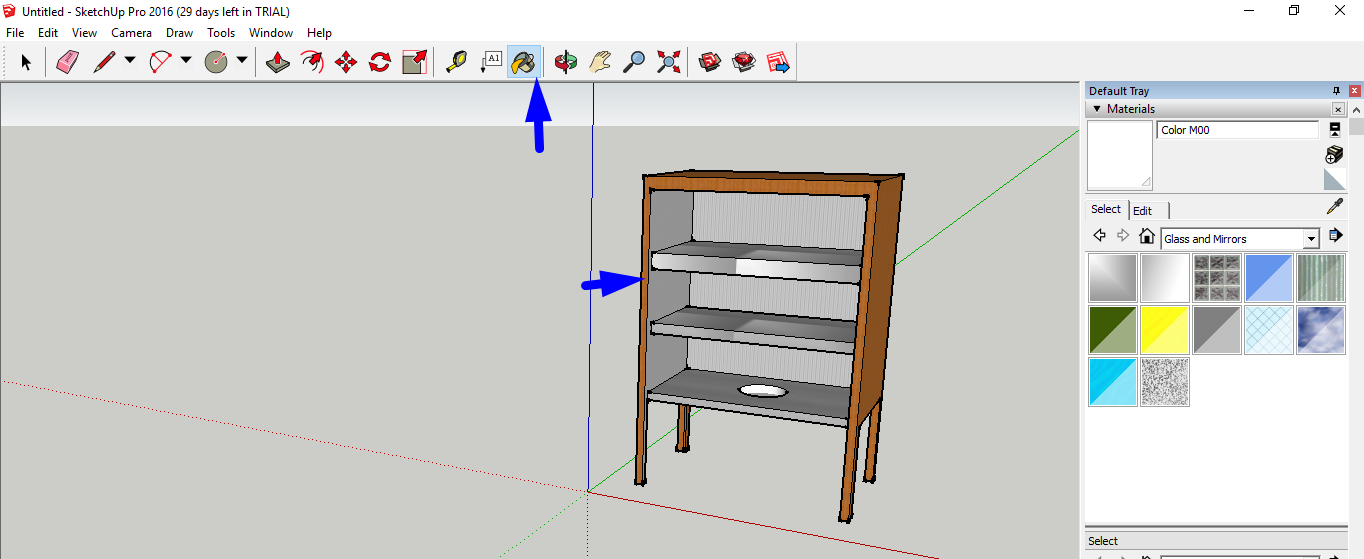Pick the Tape Measure tool
The width and height of the screenshot is (1364, 559).
coord(456,62)
